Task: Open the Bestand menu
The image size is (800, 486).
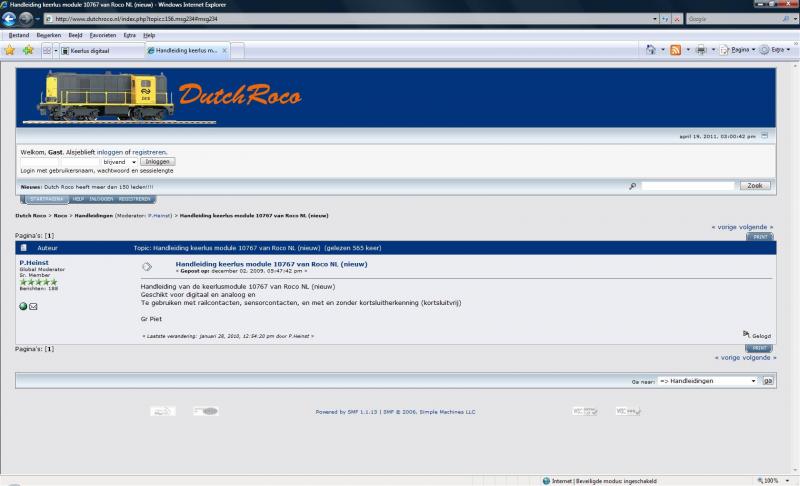Action: (18, 35)
